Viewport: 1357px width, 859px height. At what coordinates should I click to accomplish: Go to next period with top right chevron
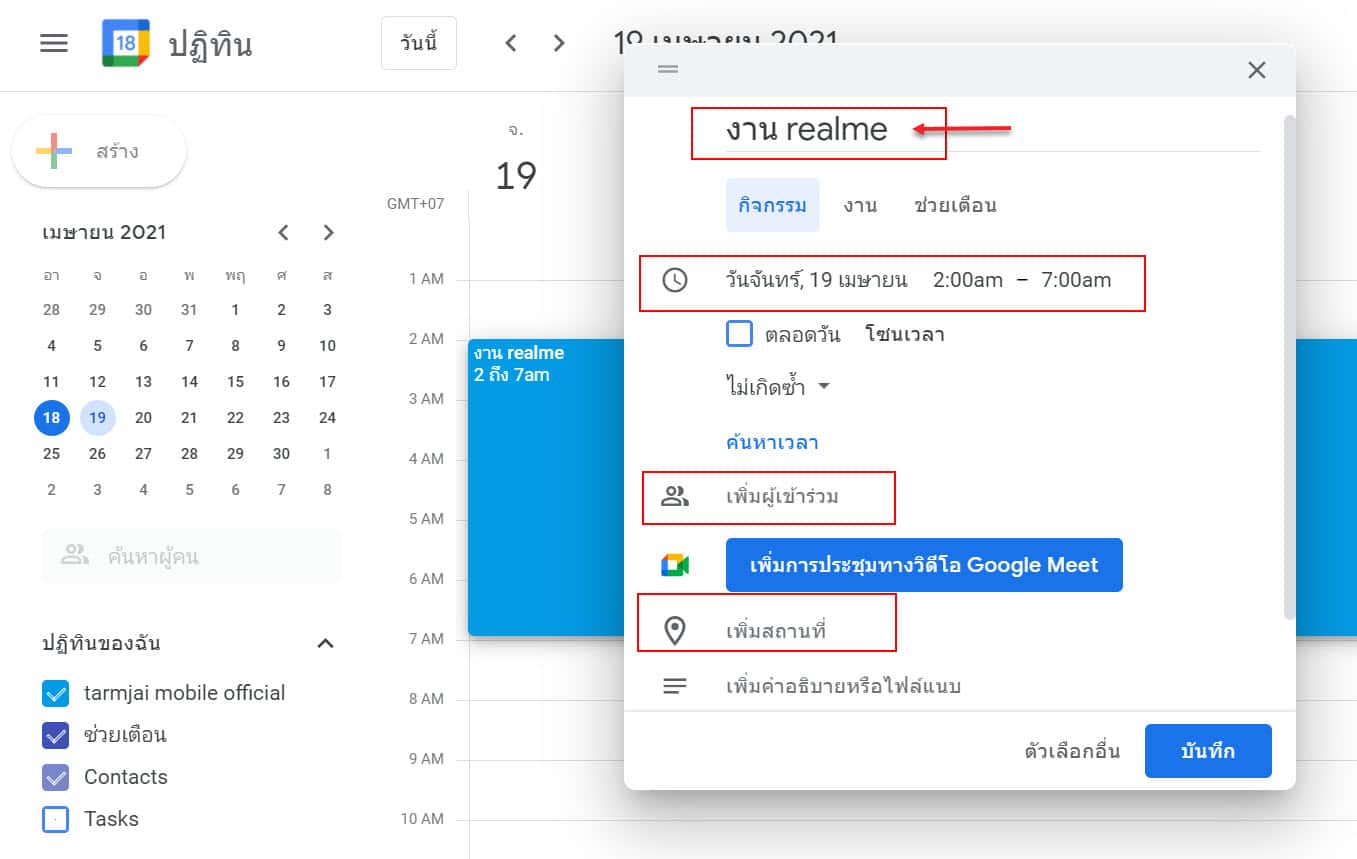pyautogui.click(x=559, y=43)
